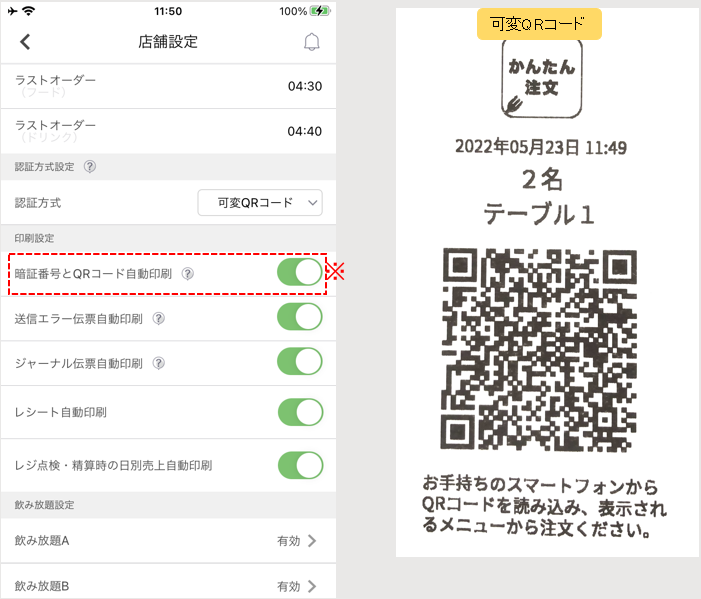
Task: Click the 可変QRコード yellow label
Action: (539, 24)
